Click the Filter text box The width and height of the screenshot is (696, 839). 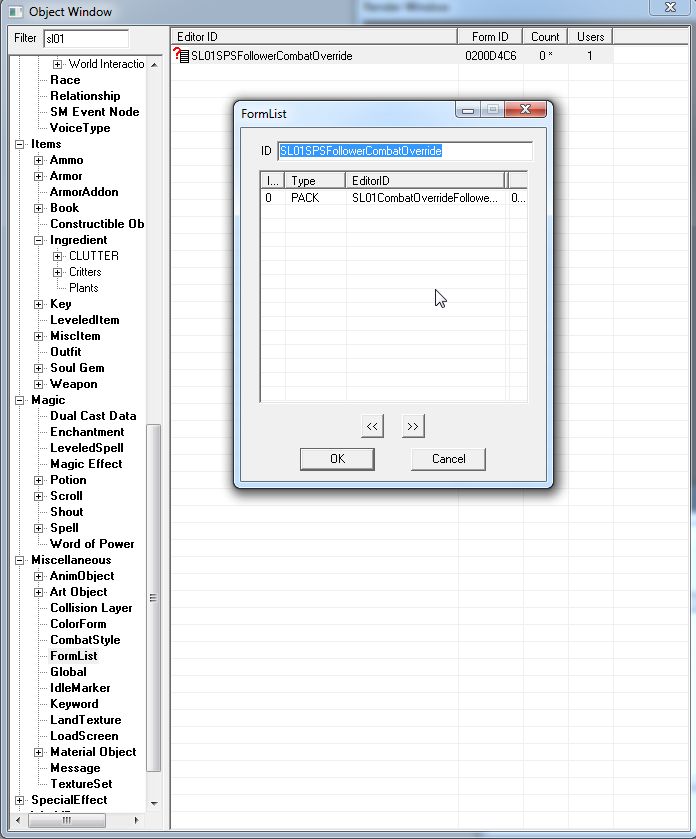coord(86,39)
